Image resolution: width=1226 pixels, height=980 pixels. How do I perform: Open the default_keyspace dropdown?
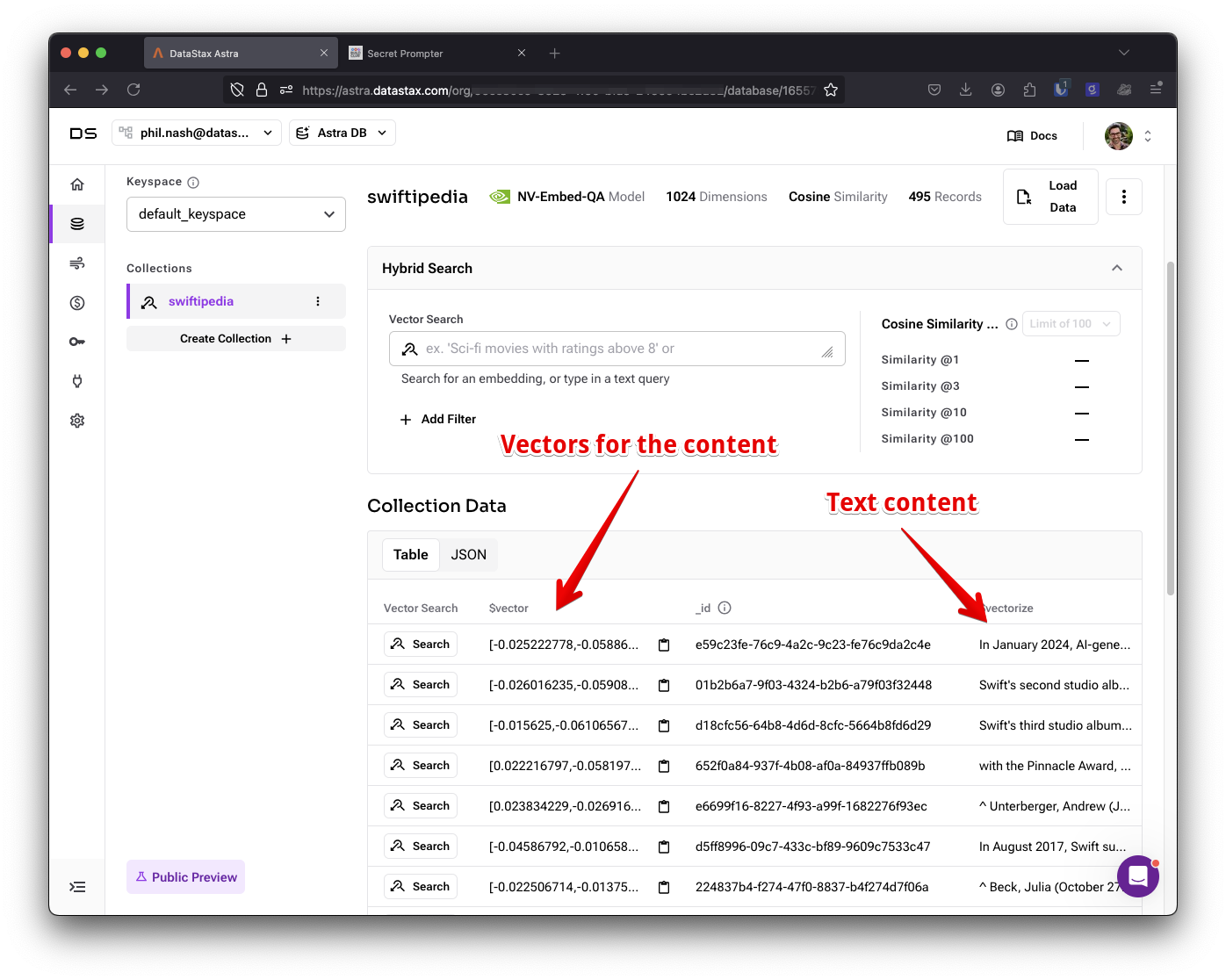236,214
